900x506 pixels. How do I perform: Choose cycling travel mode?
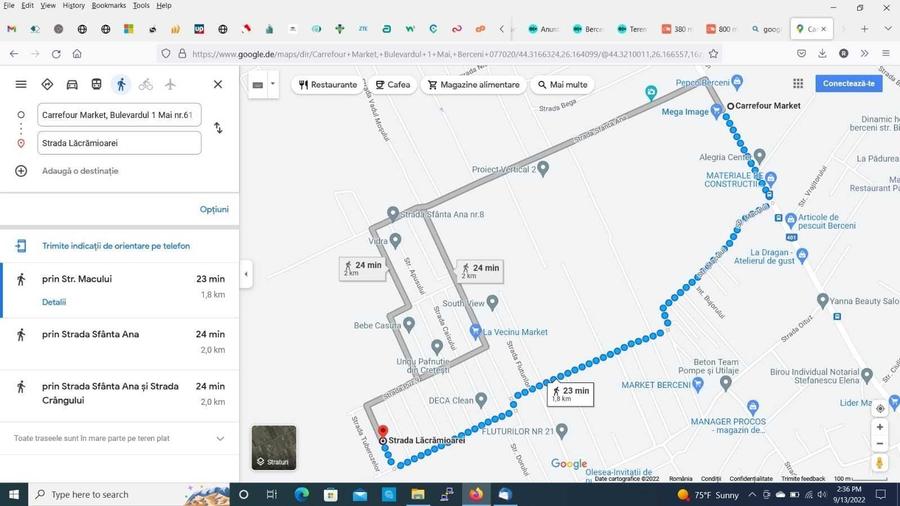(146, 84)
